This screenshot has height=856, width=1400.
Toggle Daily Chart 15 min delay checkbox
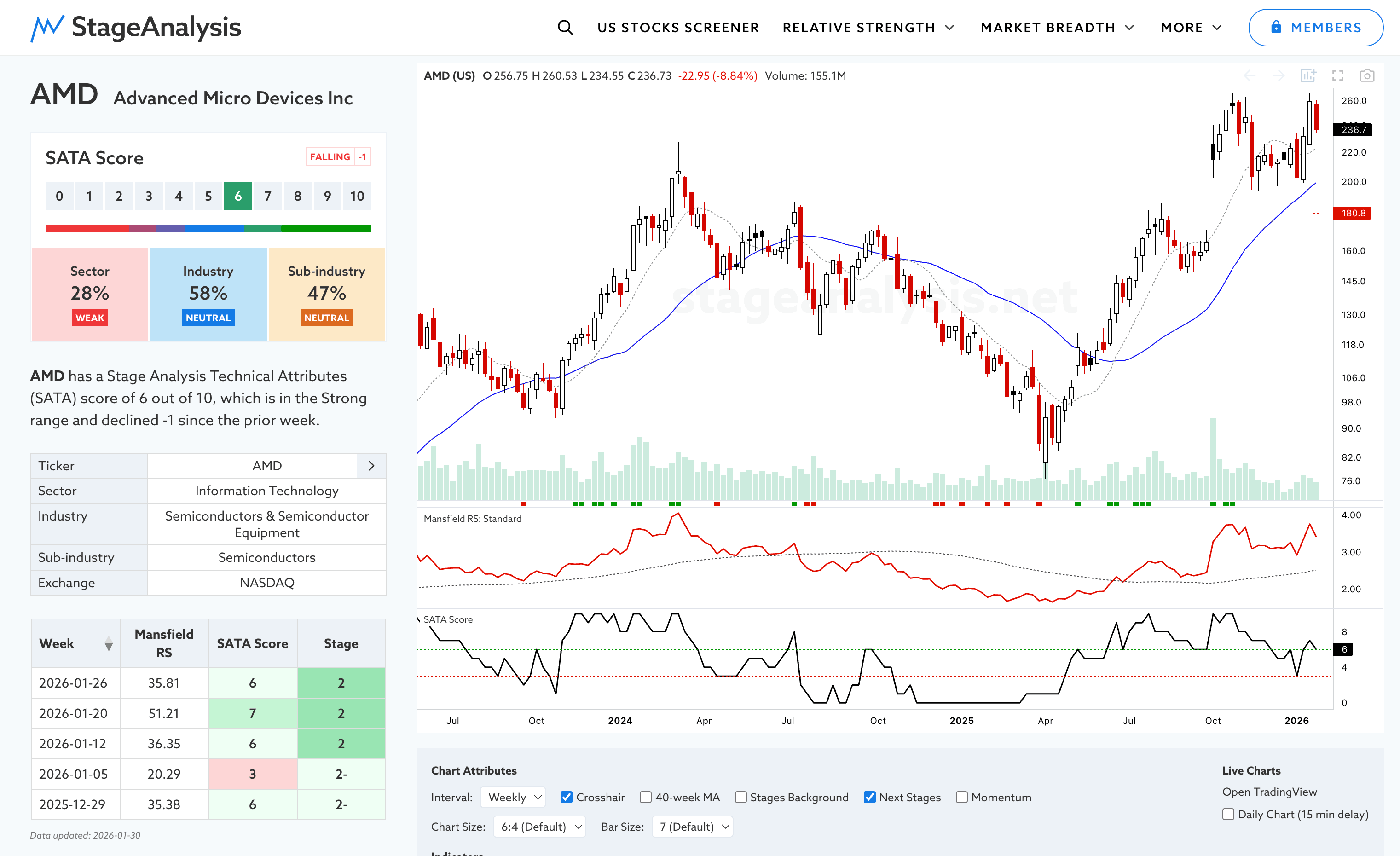[x=1228, y=814]
